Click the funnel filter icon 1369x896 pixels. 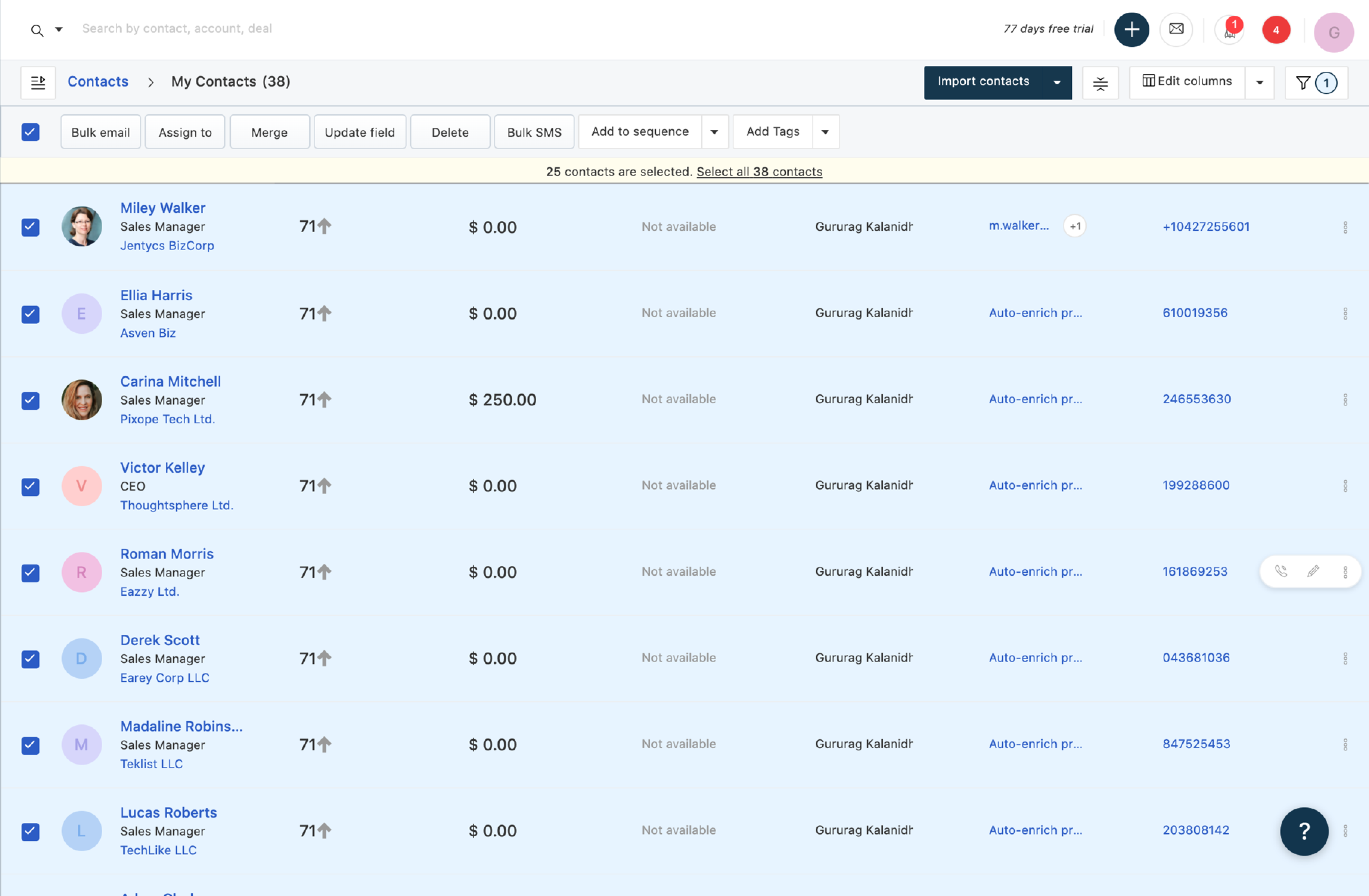tap(1302, 83)
